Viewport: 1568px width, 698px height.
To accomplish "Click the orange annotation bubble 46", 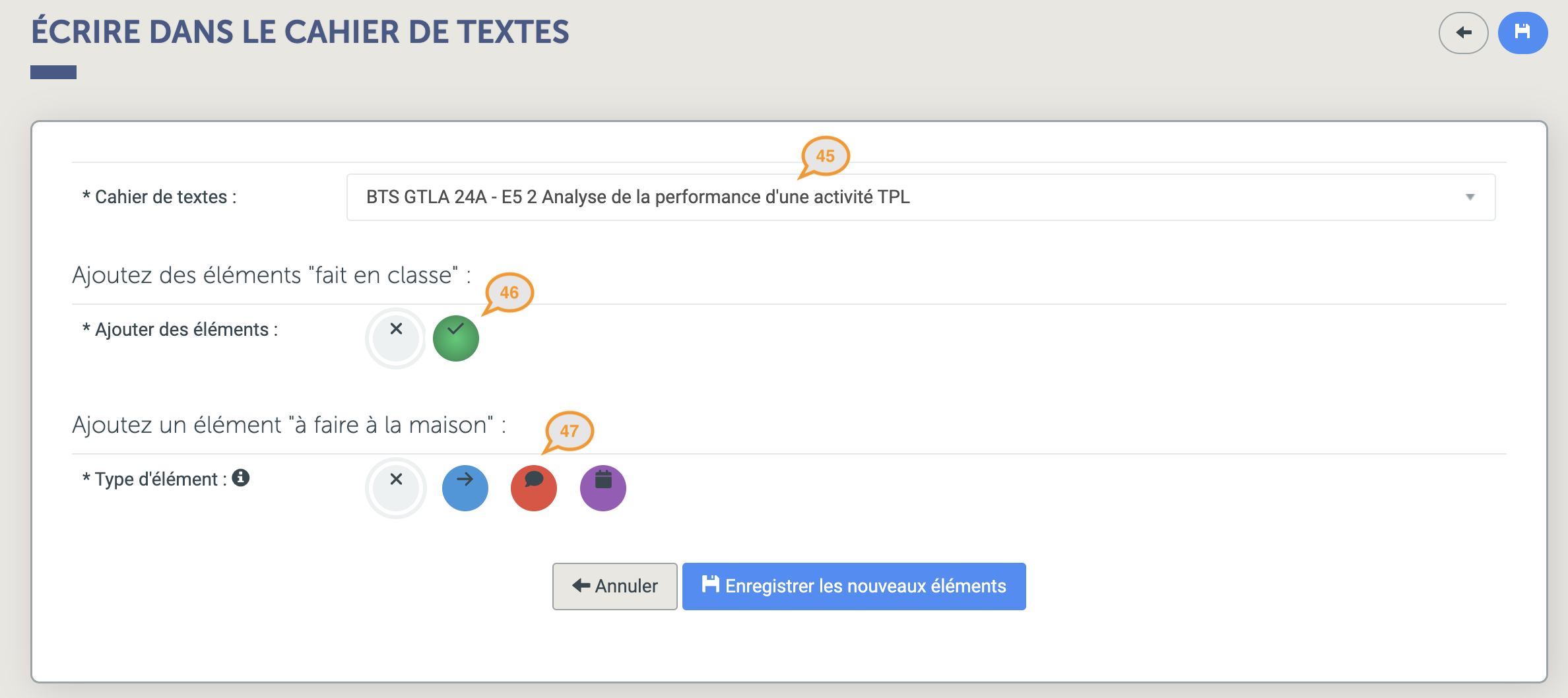I will 509,292.
